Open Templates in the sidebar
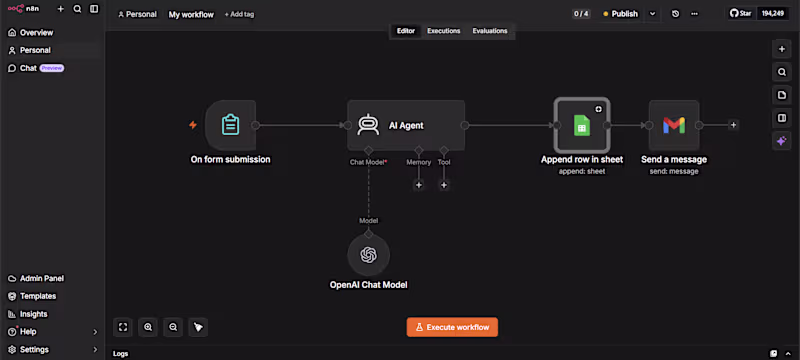This screenshot has height=360, width=800. click(32, 296)
